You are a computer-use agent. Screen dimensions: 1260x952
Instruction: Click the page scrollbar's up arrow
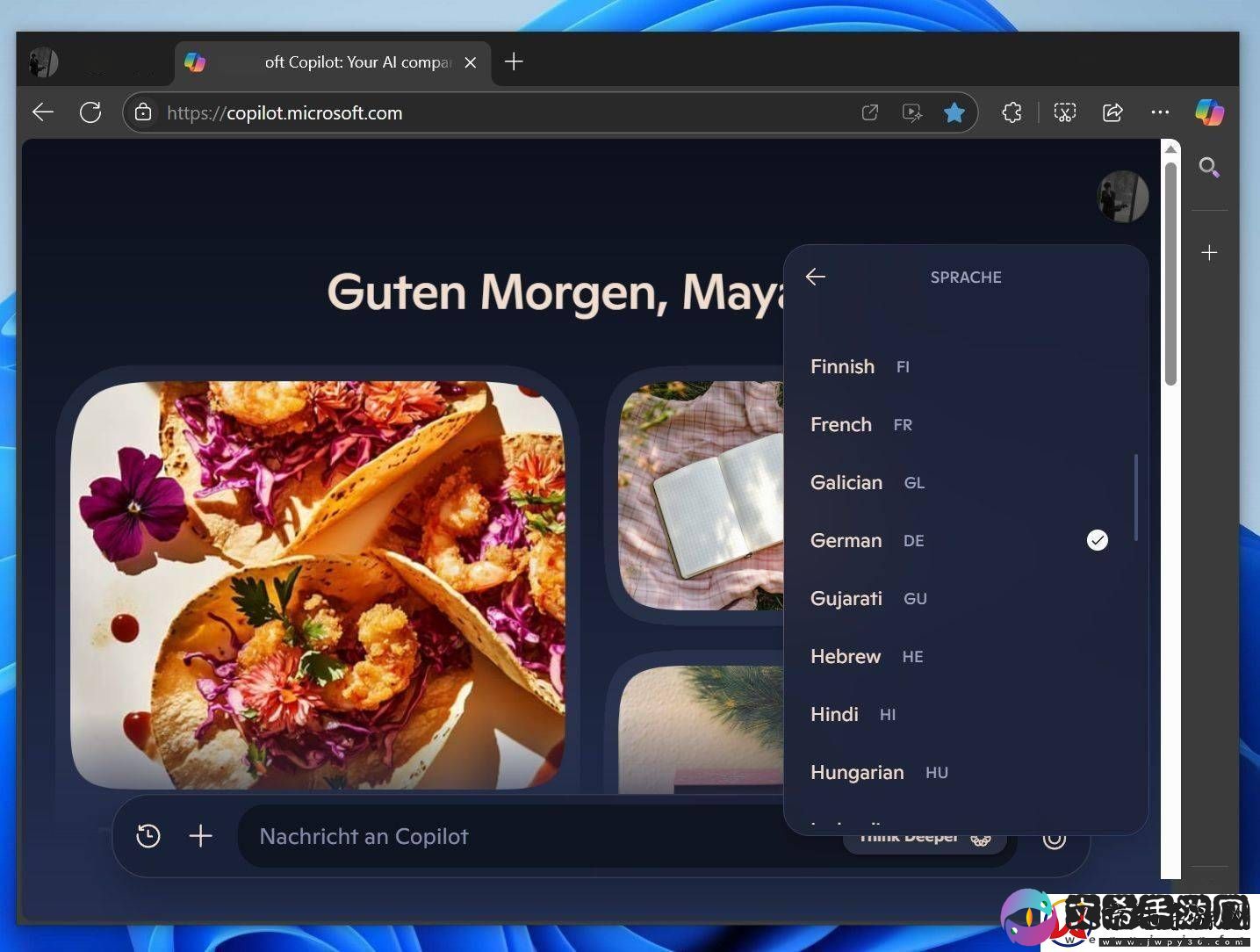(1170, 148)
